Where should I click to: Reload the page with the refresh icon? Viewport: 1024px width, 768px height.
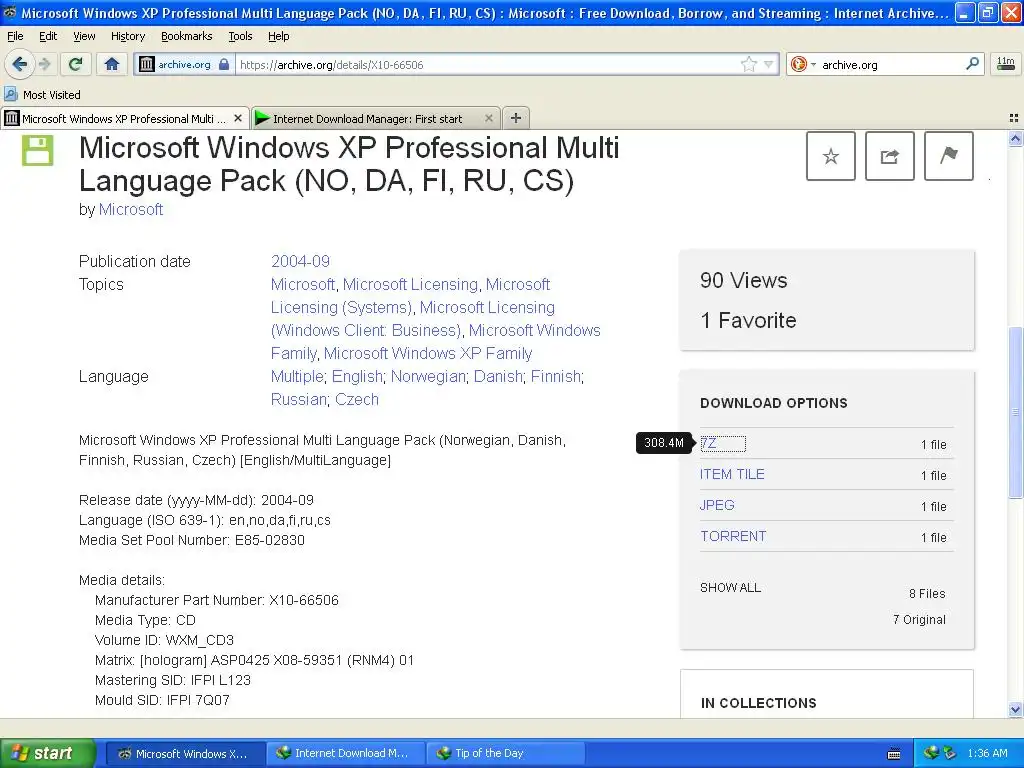click(x=75, y=64)
